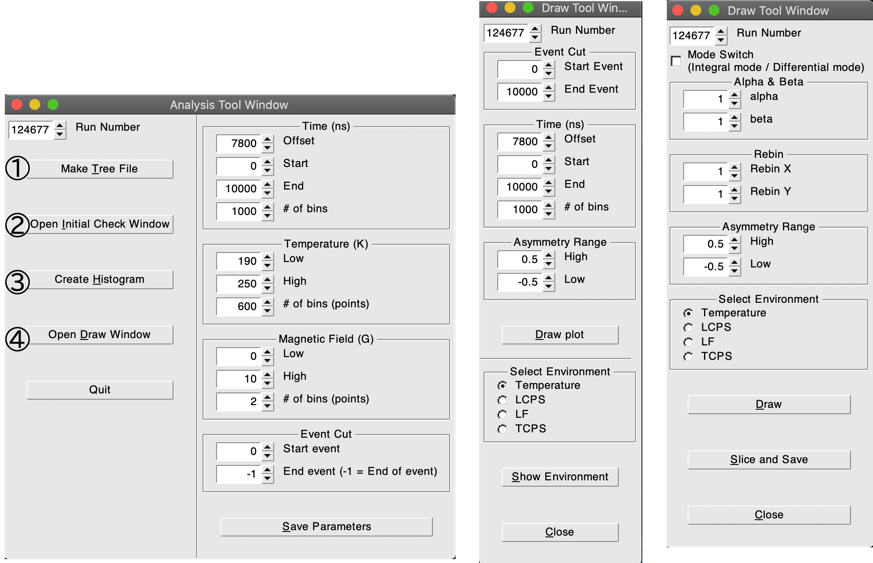Select Temperature radio in right Draw Tool Window
Screen dimensions: 873x563
(x=688, y=313)
